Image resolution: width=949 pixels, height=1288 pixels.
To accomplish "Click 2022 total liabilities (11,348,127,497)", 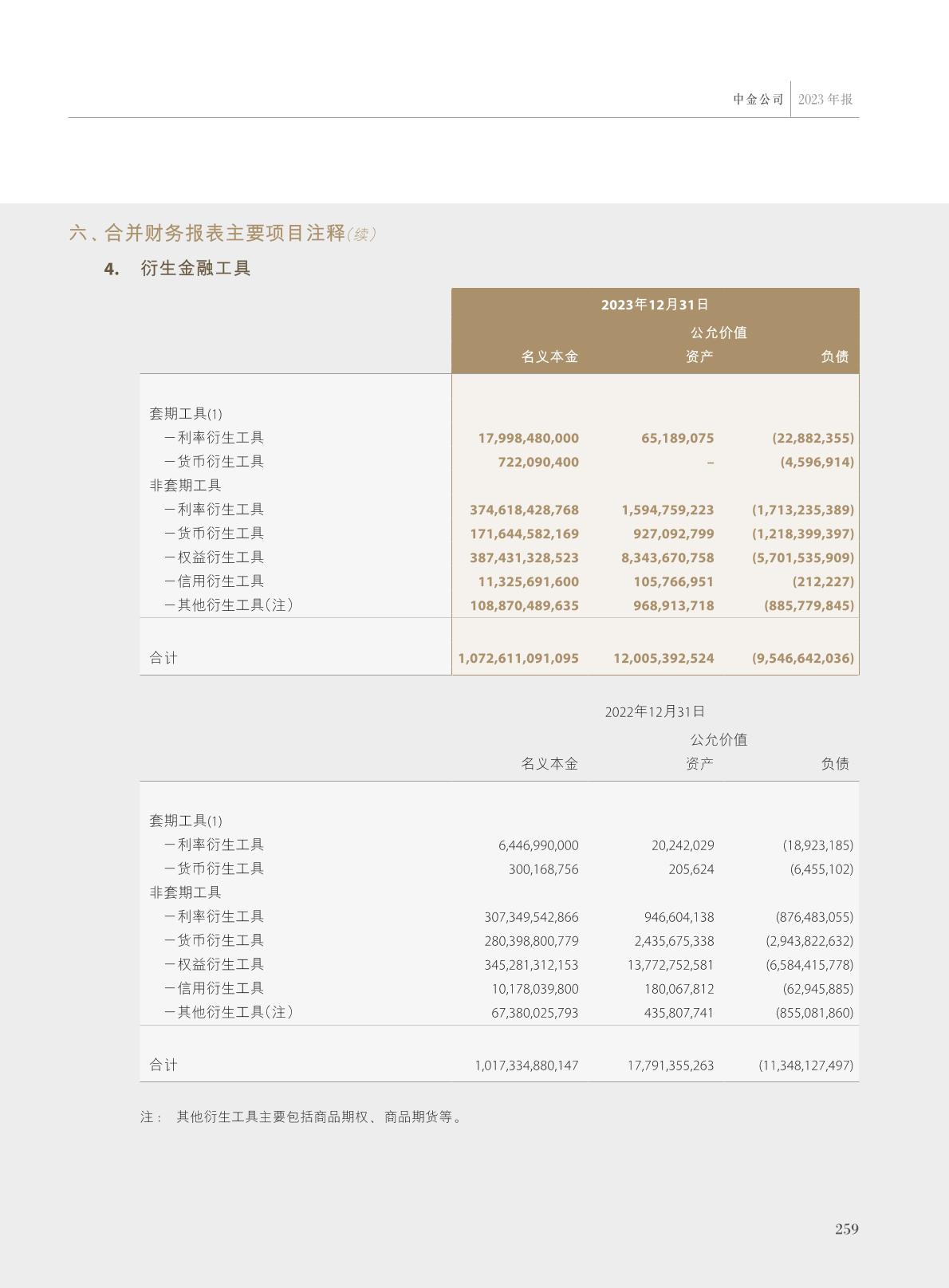I will point(805,1065).
